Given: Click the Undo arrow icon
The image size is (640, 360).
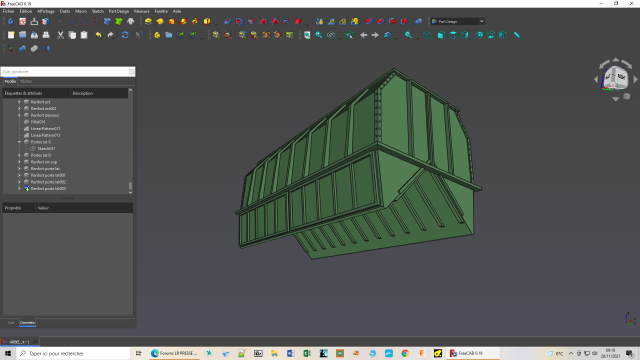Looking at the screenshot, I should coord(98,35).
